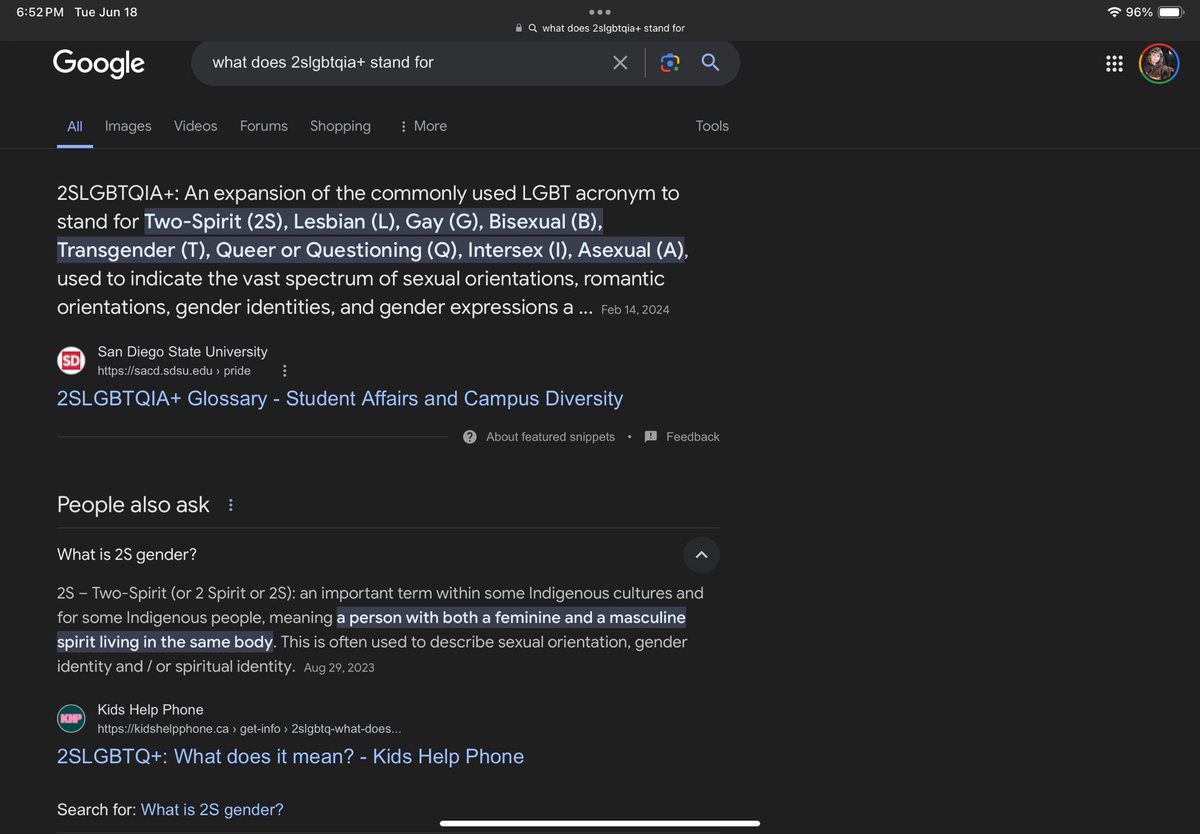1200x834 pixels.
Task: Collapse the 'What is 2S gender?' question
Action: (701, 555)
